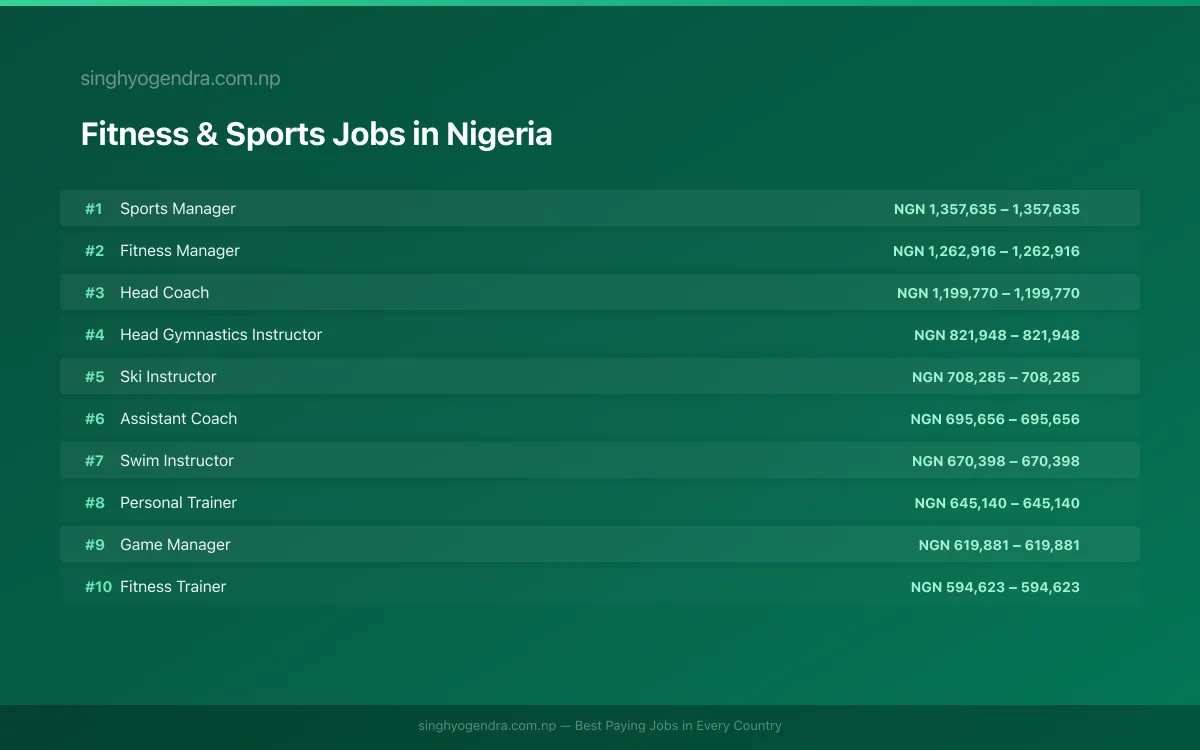Screen dimensions: 1200x750
Task: Click the rank number "#3"
Action: pyautogui.click(x=94, y=293)
